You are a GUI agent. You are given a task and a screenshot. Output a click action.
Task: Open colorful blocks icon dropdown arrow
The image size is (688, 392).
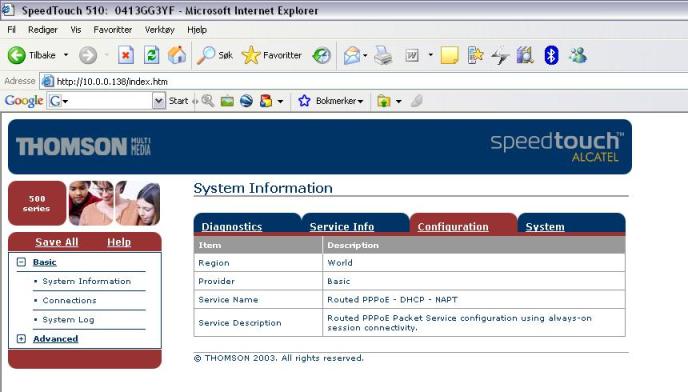coord(280,101)
